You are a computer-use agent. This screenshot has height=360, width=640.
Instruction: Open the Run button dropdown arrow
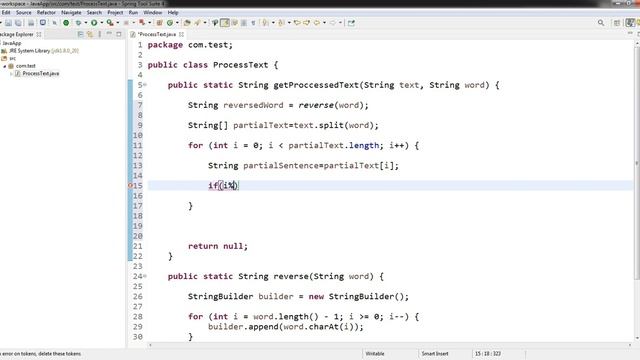point(102,23)
